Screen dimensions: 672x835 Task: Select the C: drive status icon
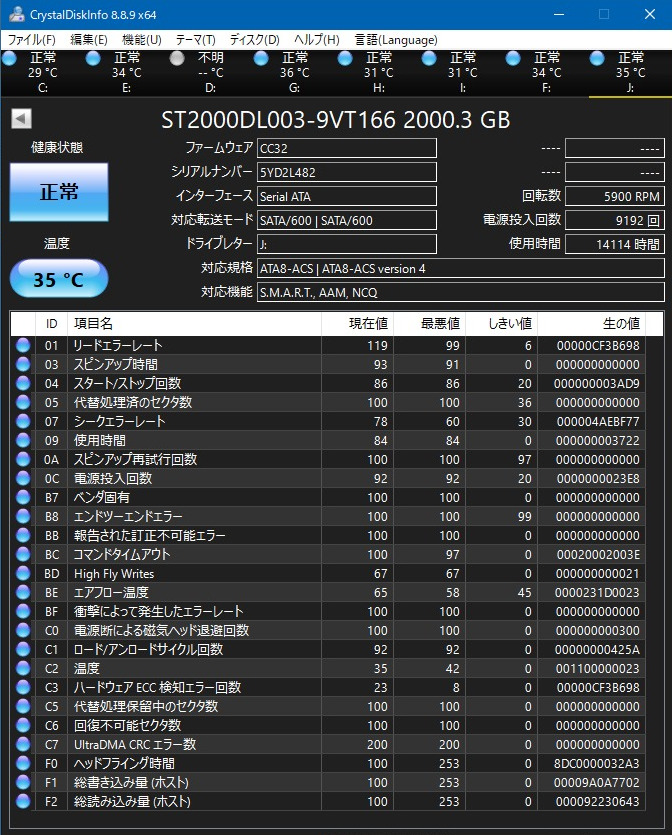10,59
